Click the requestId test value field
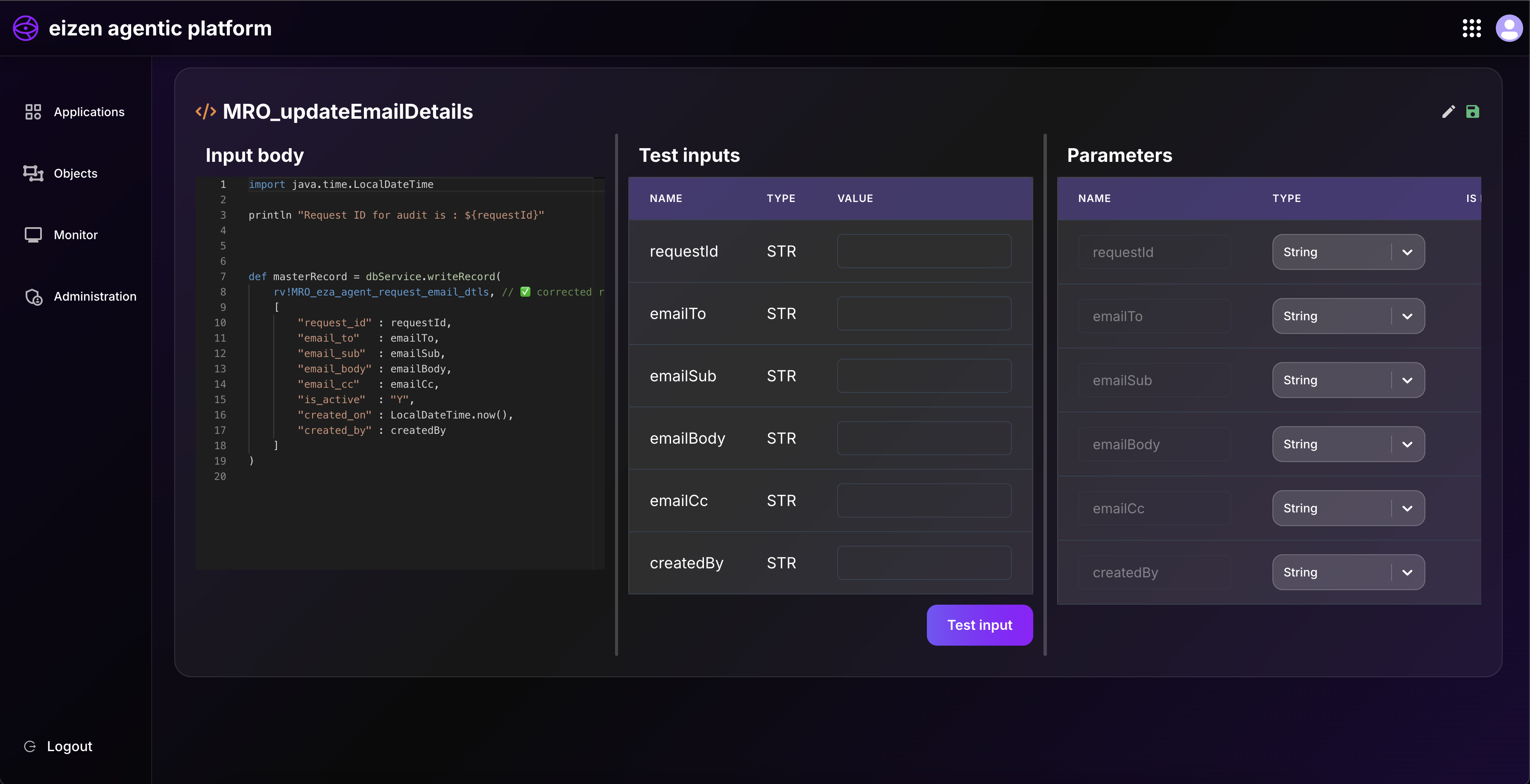 [923, 251]
